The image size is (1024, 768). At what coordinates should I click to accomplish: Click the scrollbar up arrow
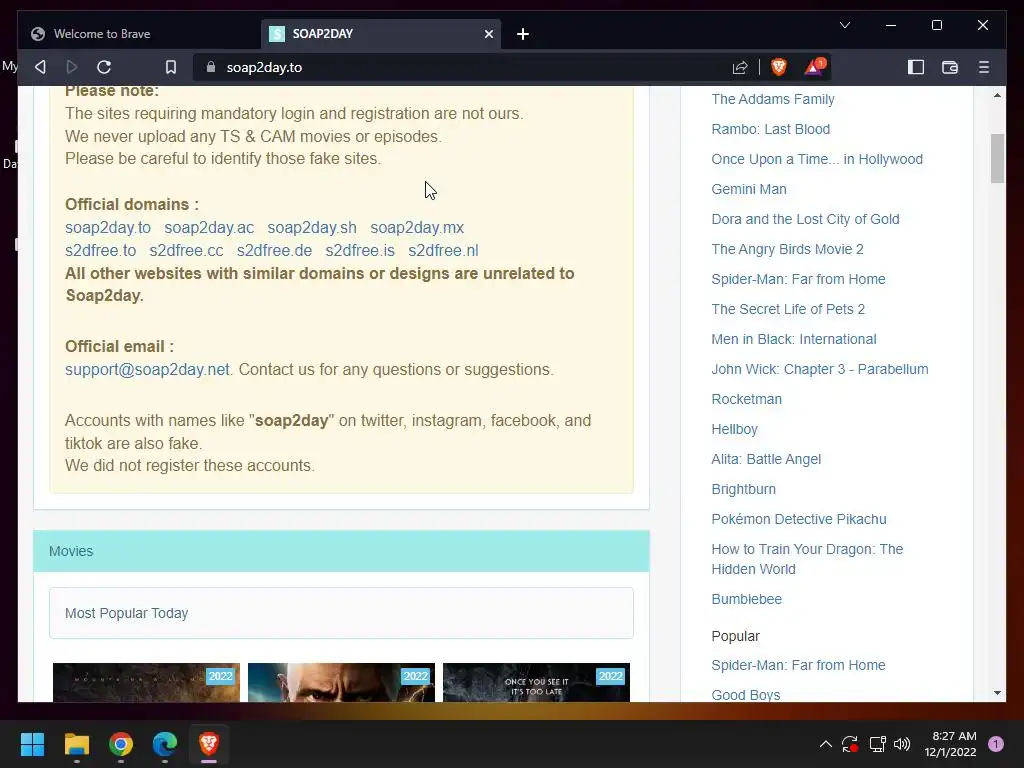point(997,95)
